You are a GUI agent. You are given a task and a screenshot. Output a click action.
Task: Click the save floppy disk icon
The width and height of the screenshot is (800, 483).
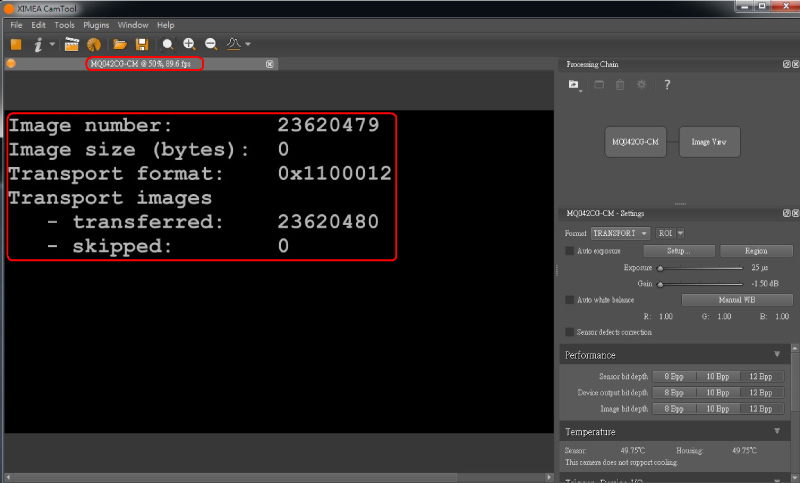tap(142, 44)
